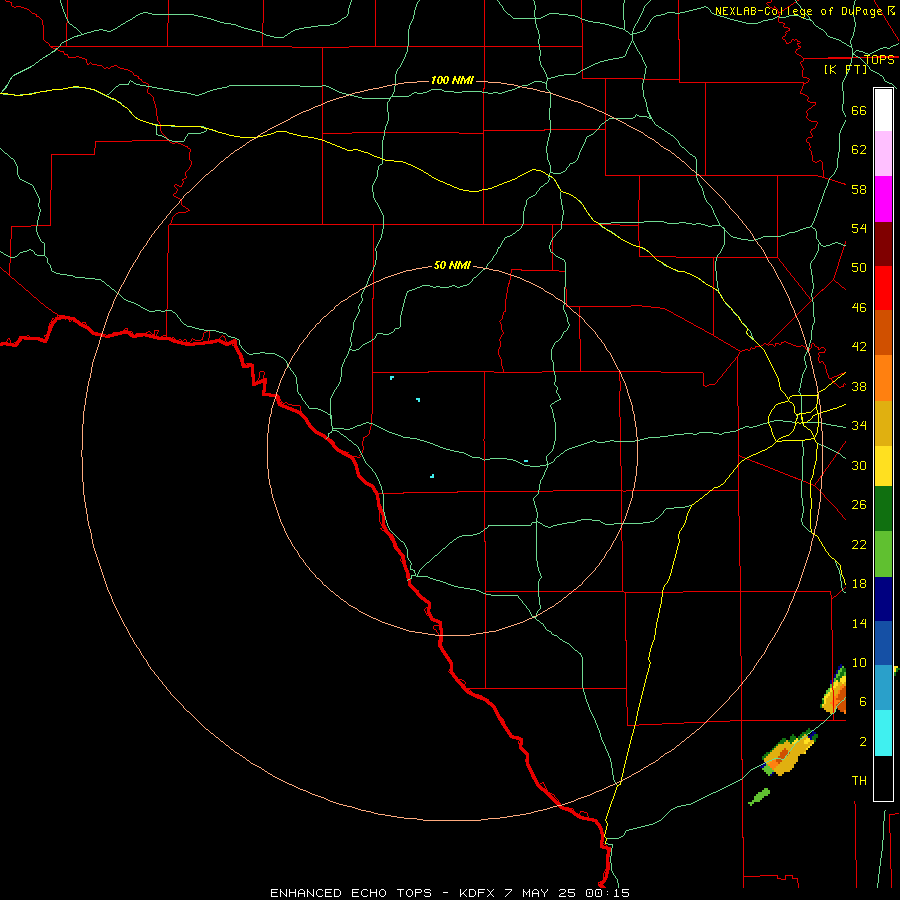Click the "[K FT]" units label
The image size is (900, 900).
point(845,69)
